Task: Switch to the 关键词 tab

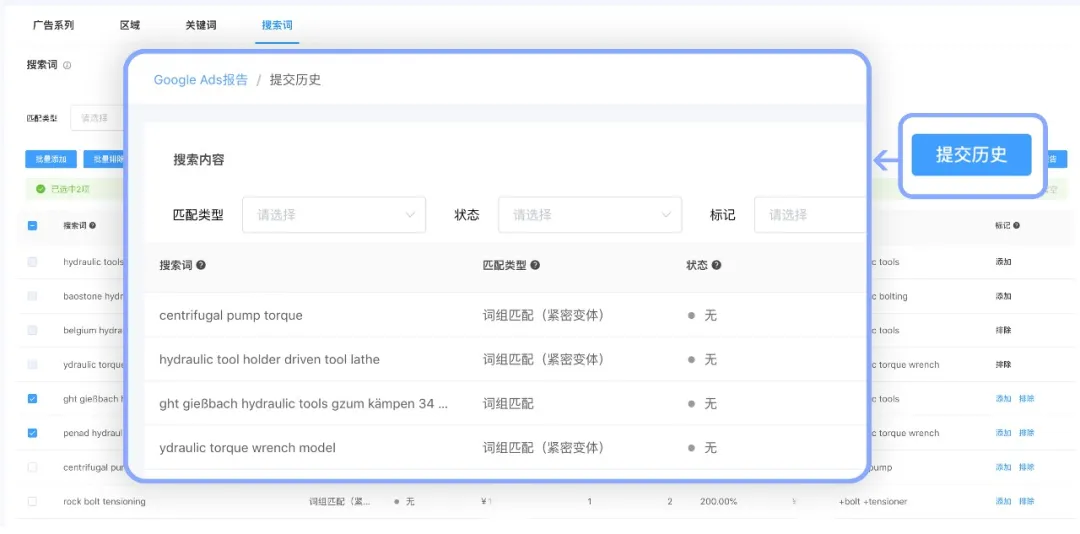Action: click(x=200, y=25)
